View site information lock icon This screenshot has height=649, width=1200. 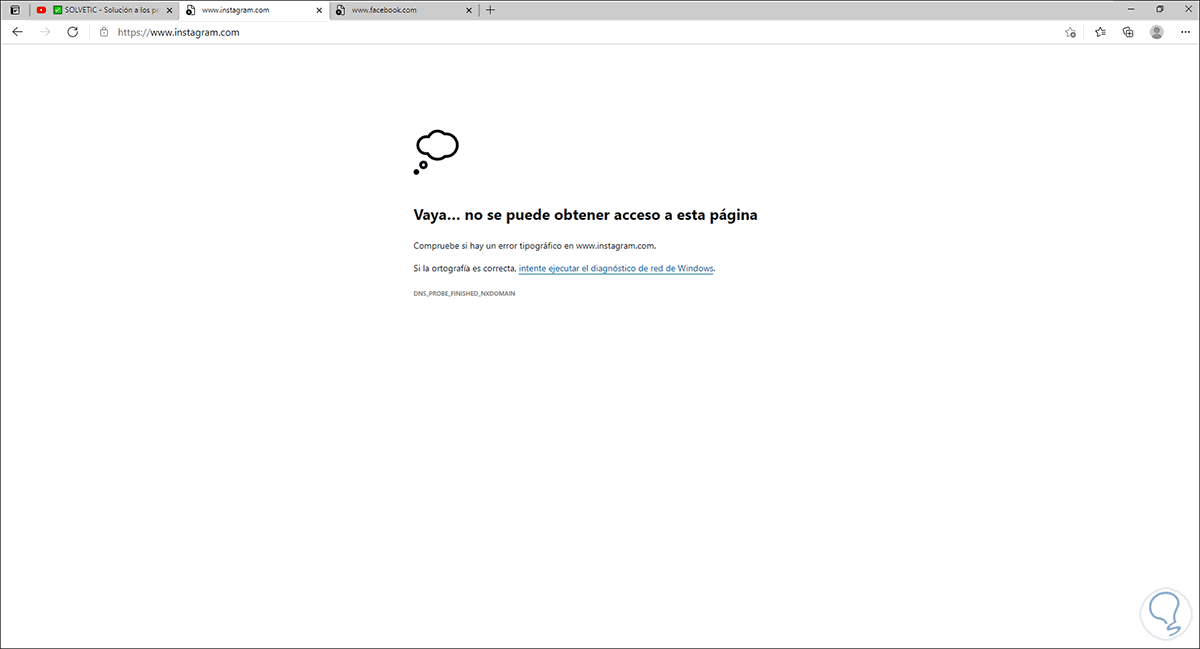(x=104, y=32)
